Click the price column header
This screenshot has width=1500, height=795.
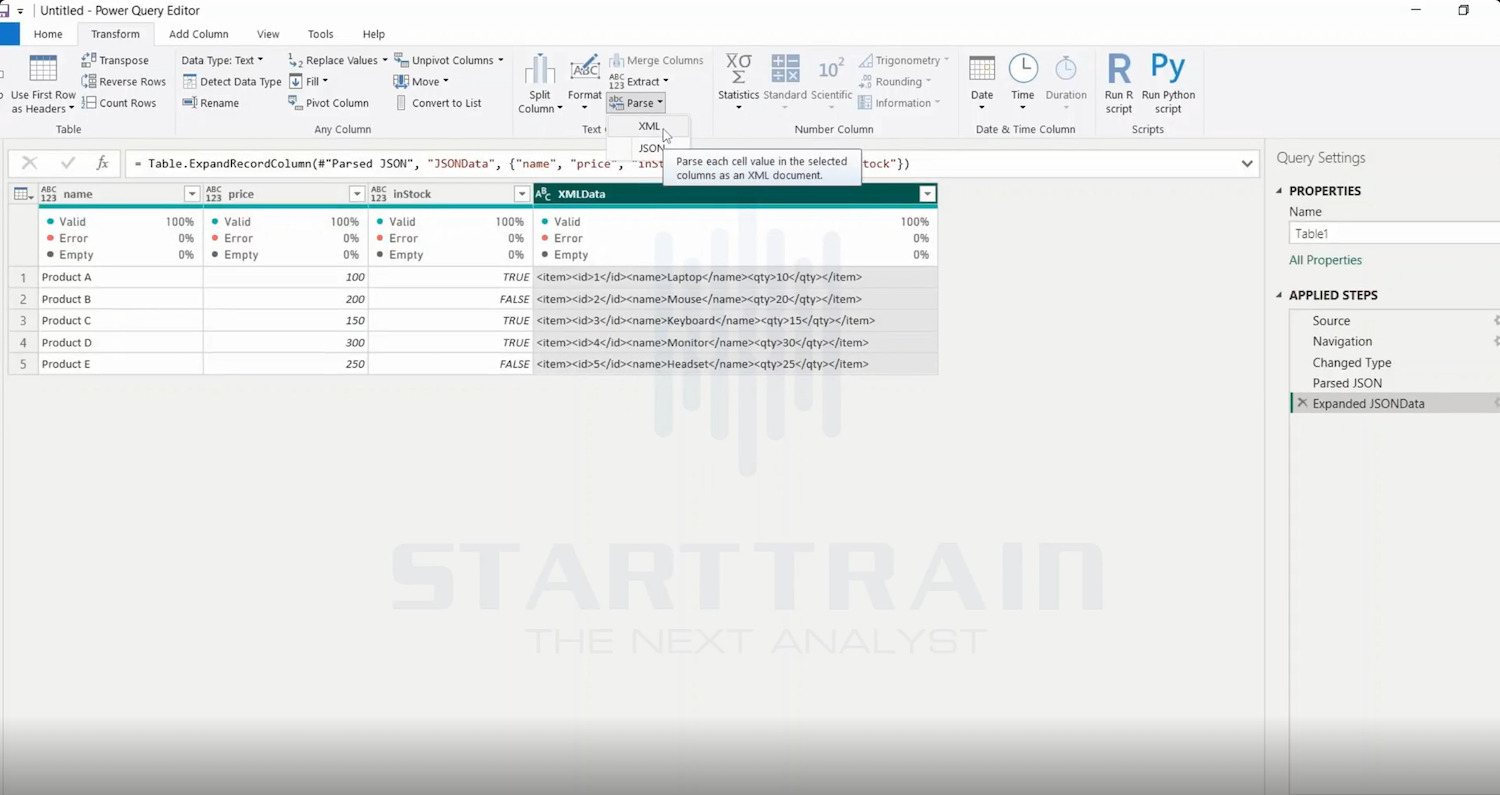[285, 194]
